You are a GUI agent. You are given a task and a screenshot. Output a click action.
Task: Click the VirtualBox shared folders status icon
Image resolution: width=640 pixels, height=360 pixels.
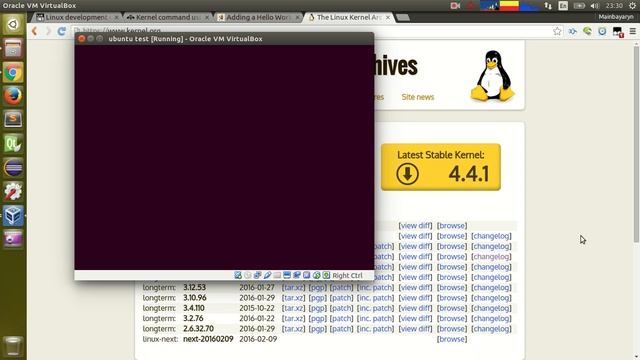pos(277,276)
